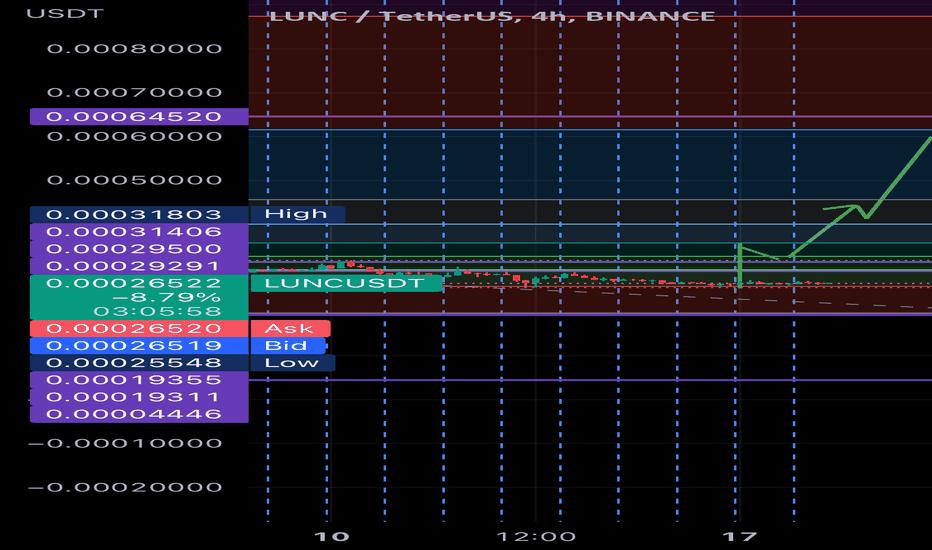Click the LUNCUSDT symbol tag
Screen dimensions: 932x550
346,283
